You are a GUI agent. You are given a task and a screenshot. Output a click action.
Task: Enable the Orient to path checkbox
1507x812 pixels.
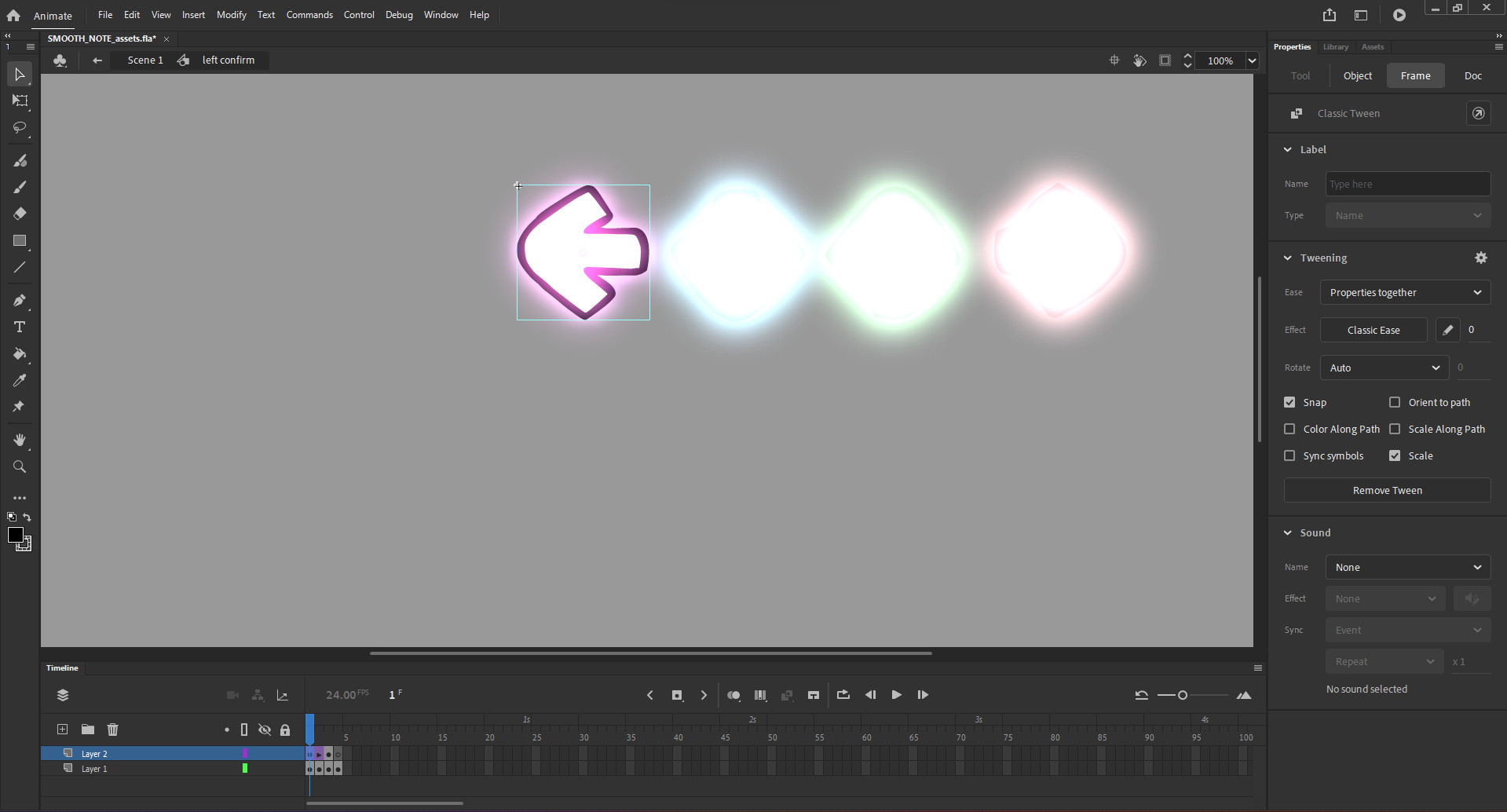tap(1395, 402)
